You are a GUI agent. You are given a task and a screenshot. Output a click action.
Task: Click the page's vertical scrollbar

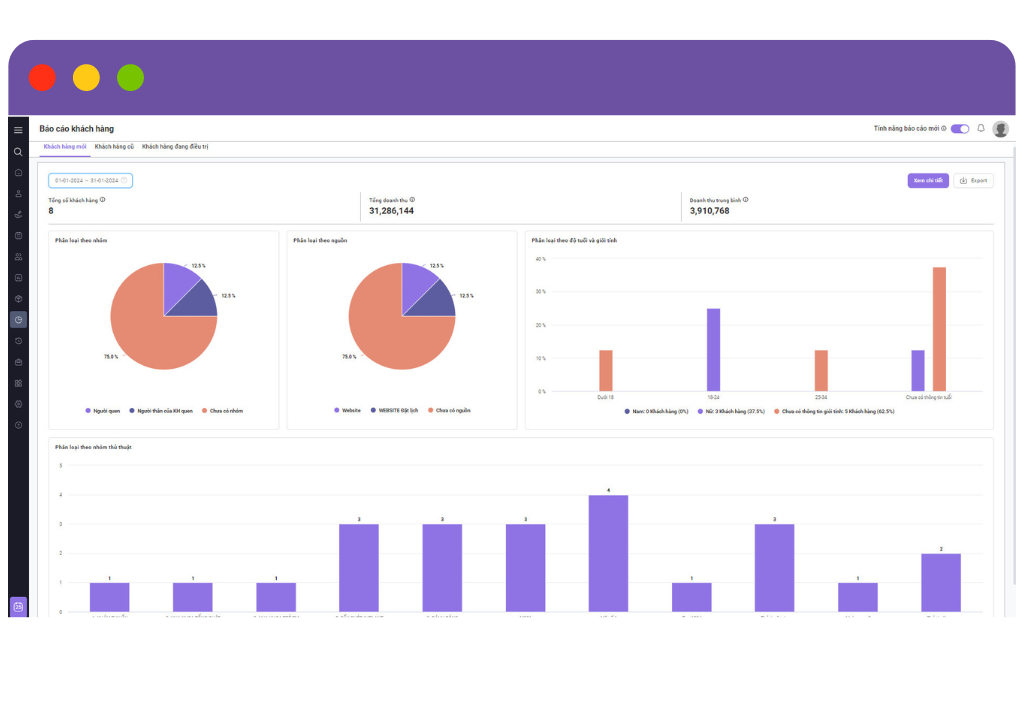pyautogui.click(x=1014, y=366)
